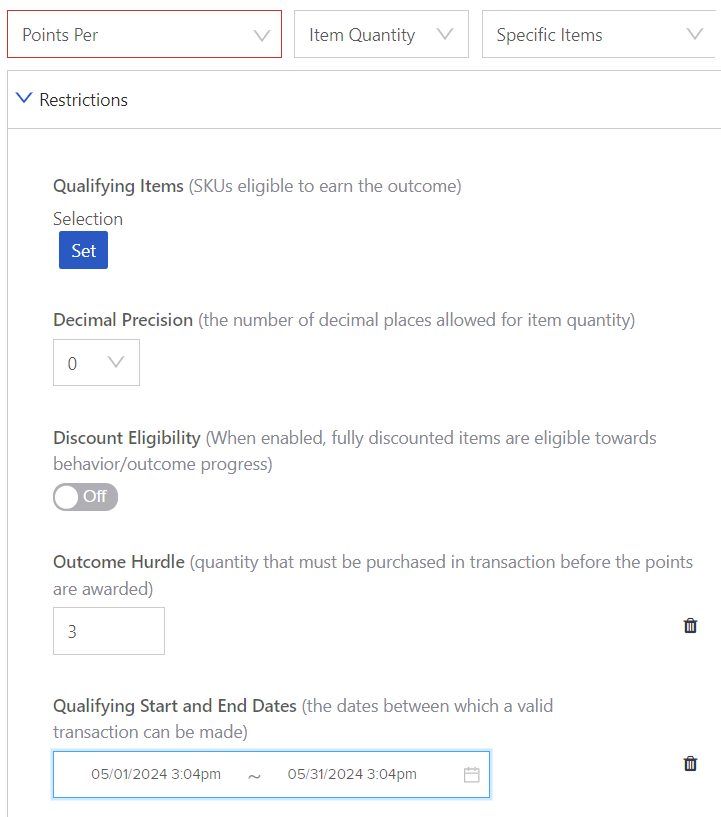Open the Item Quantity dropdown

click(381, 34)
